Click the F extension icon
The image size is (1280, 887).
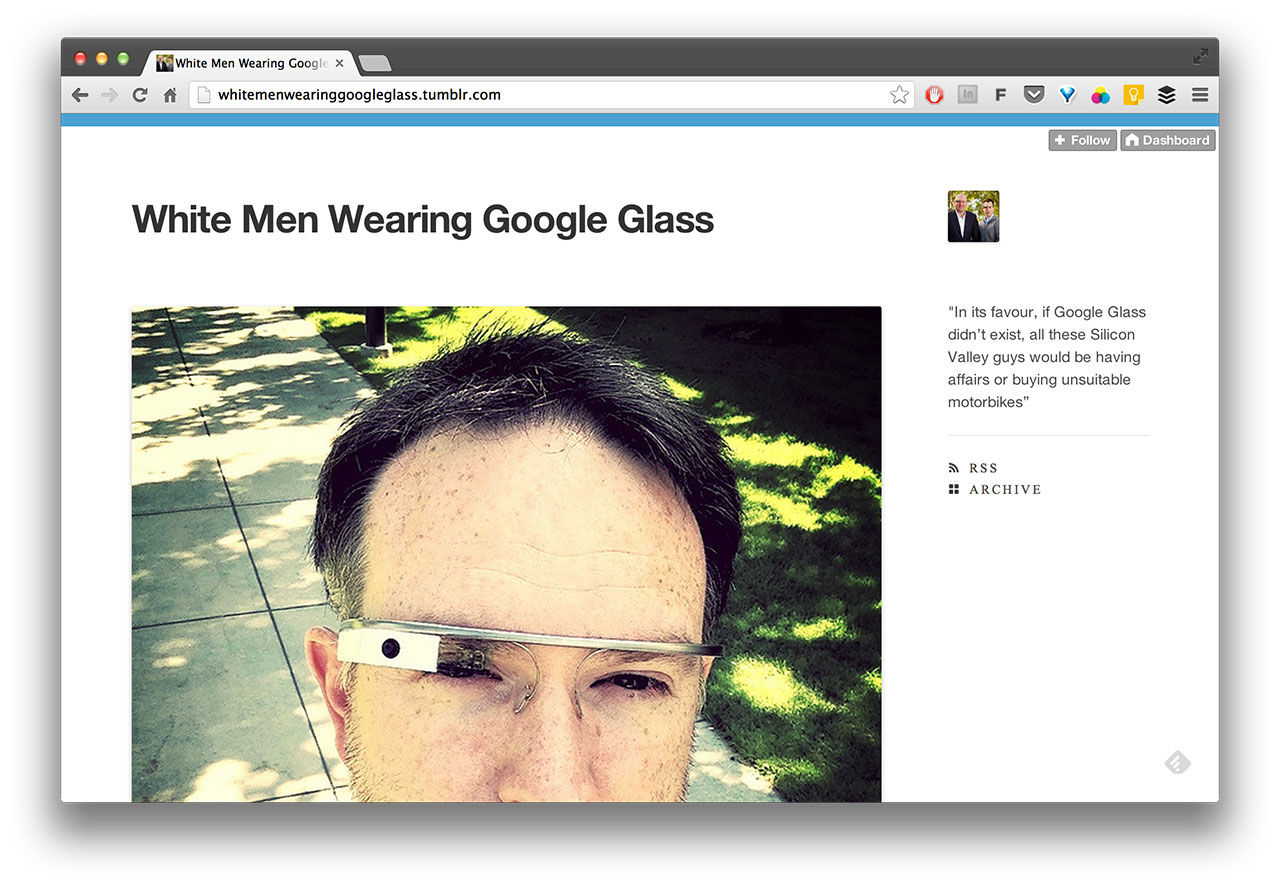(x=1000, y=94)
